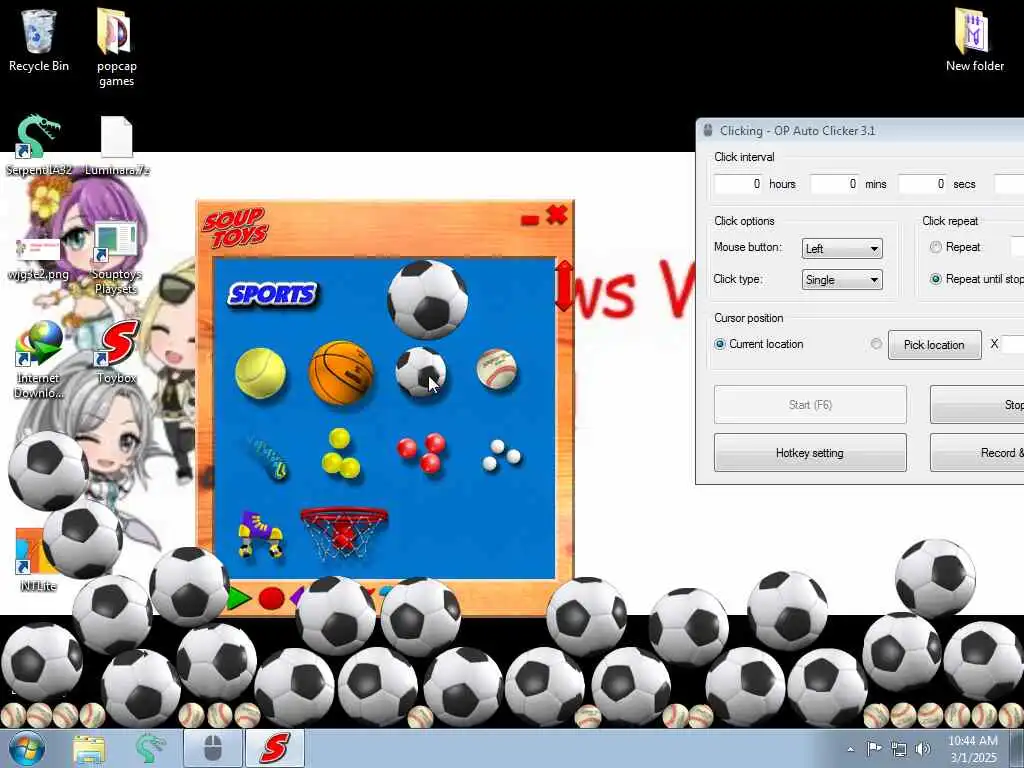Open the Click type dropdown
Viewport: 1024px width, 768px height.
pyautogui.click(x=842, y=280)
